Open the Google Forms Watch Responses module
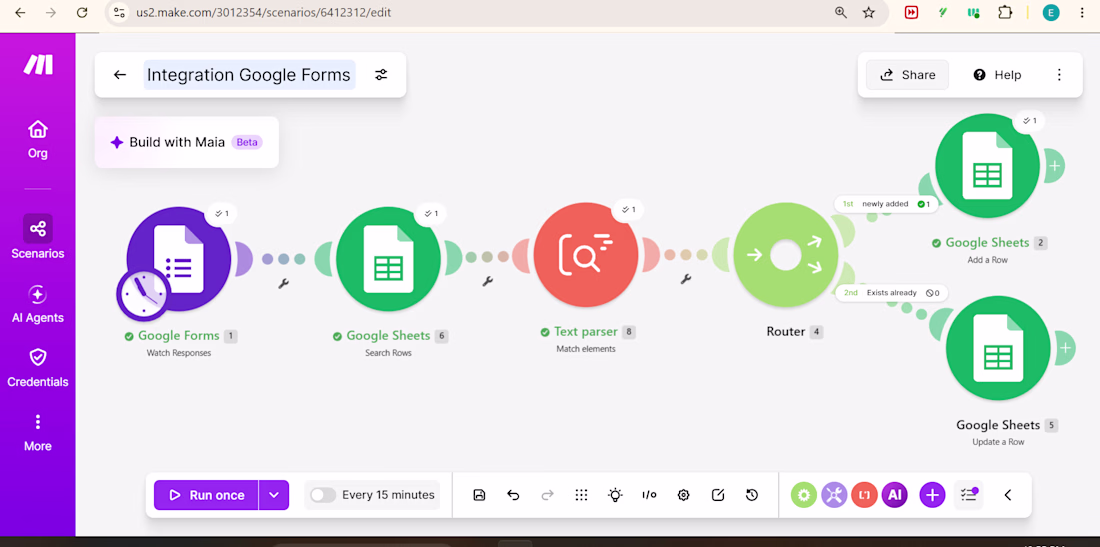Image resolution: width=1100 pixels, height=547 pixels. 179,259
